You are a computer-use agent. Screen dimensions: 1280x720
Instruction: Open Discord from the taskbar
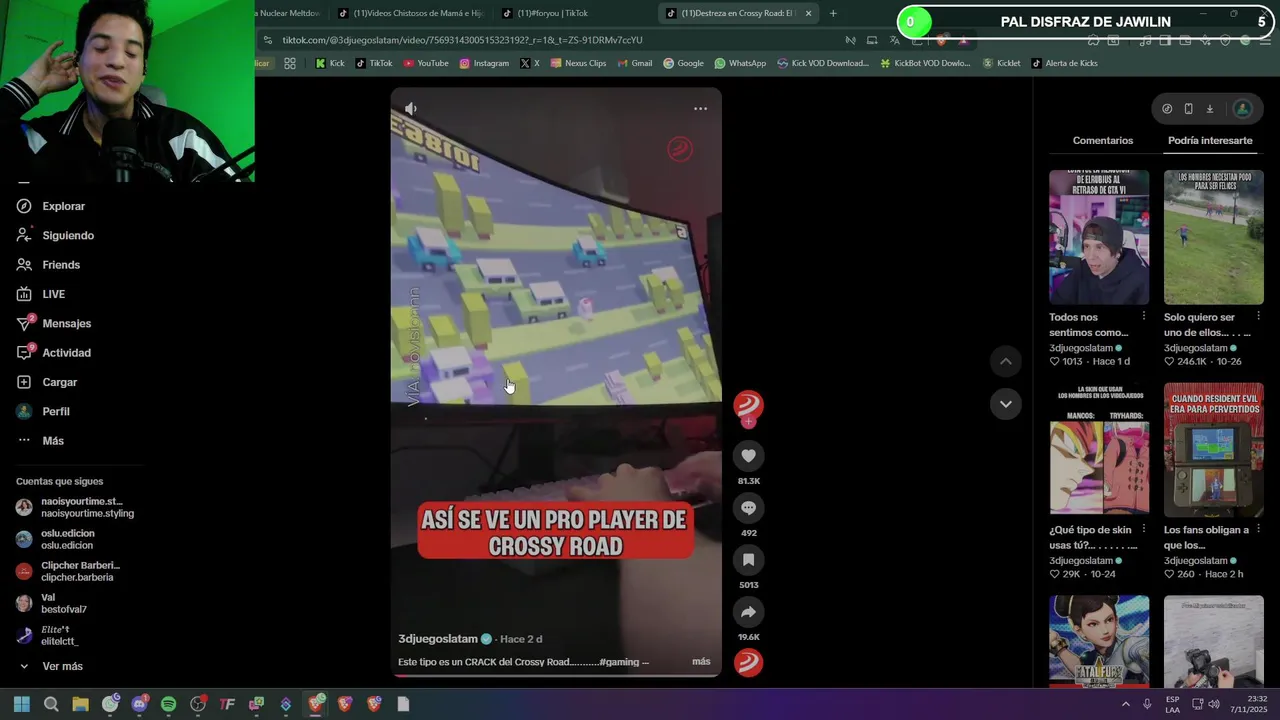[x=139, y=704]
